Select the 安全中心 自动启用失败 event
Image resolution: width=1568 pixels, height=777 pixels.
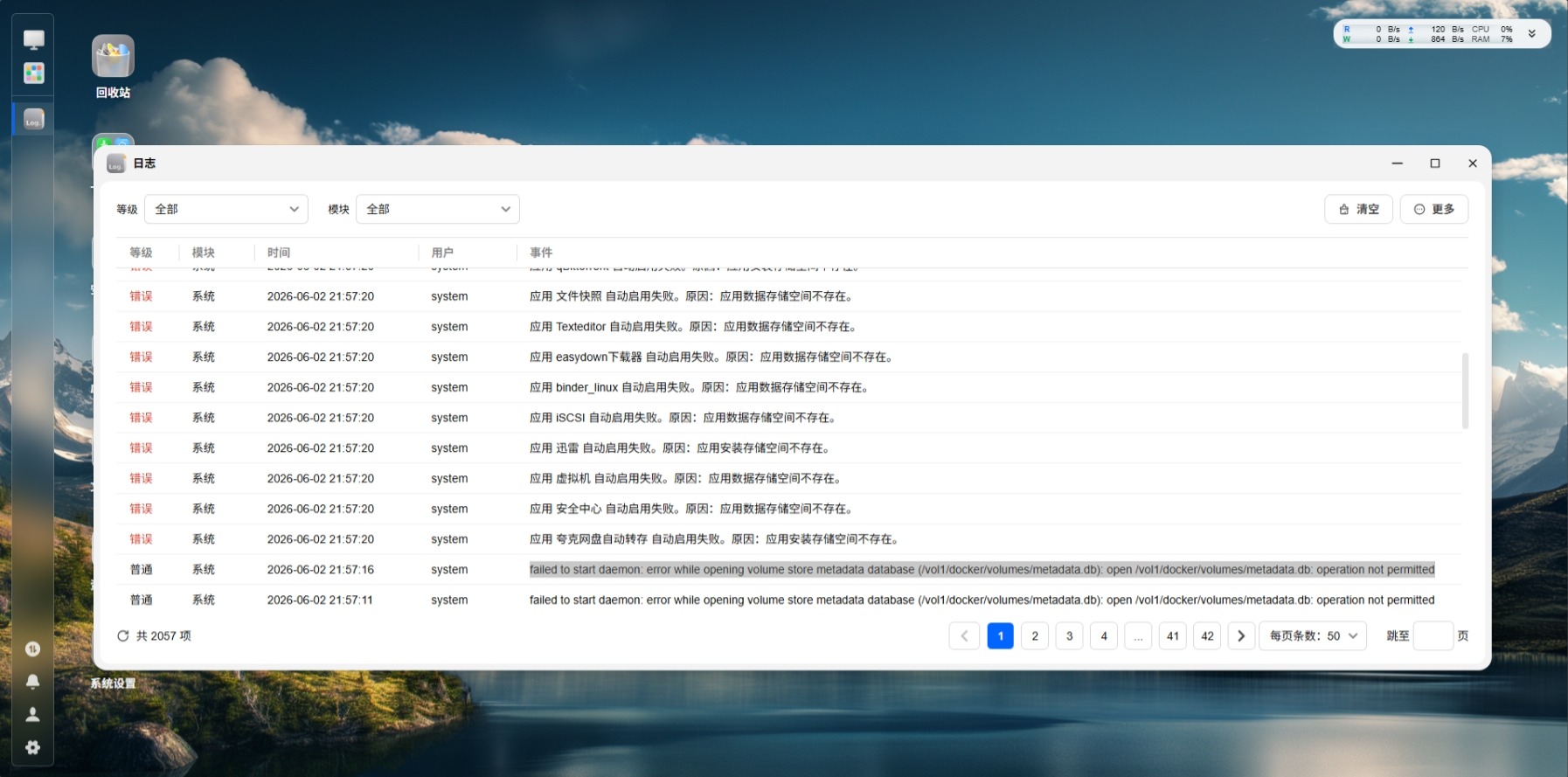coord(691,509)
